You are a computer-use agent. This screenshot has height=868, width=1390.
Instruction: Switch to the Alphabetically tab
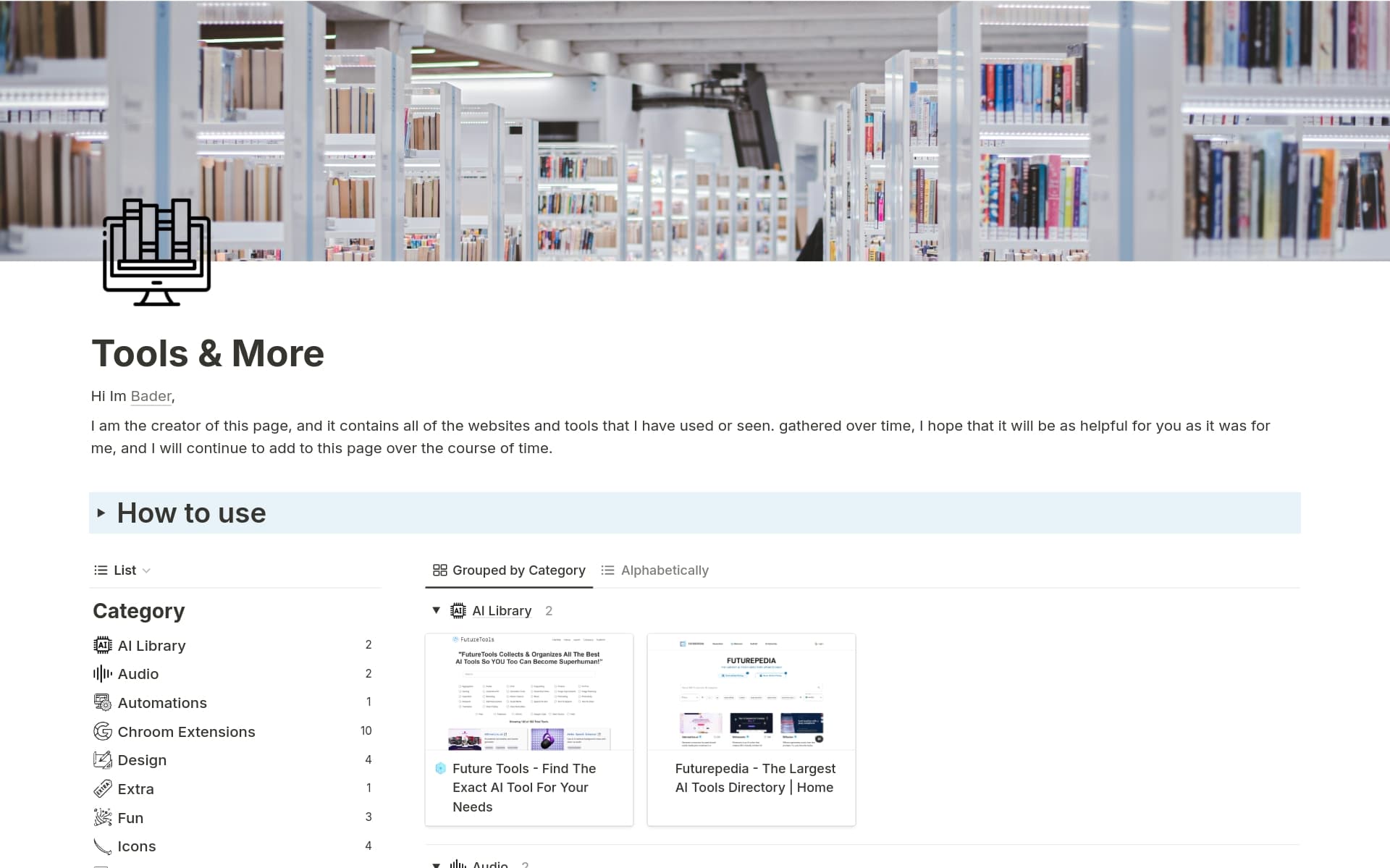click(x=655, y=570)
